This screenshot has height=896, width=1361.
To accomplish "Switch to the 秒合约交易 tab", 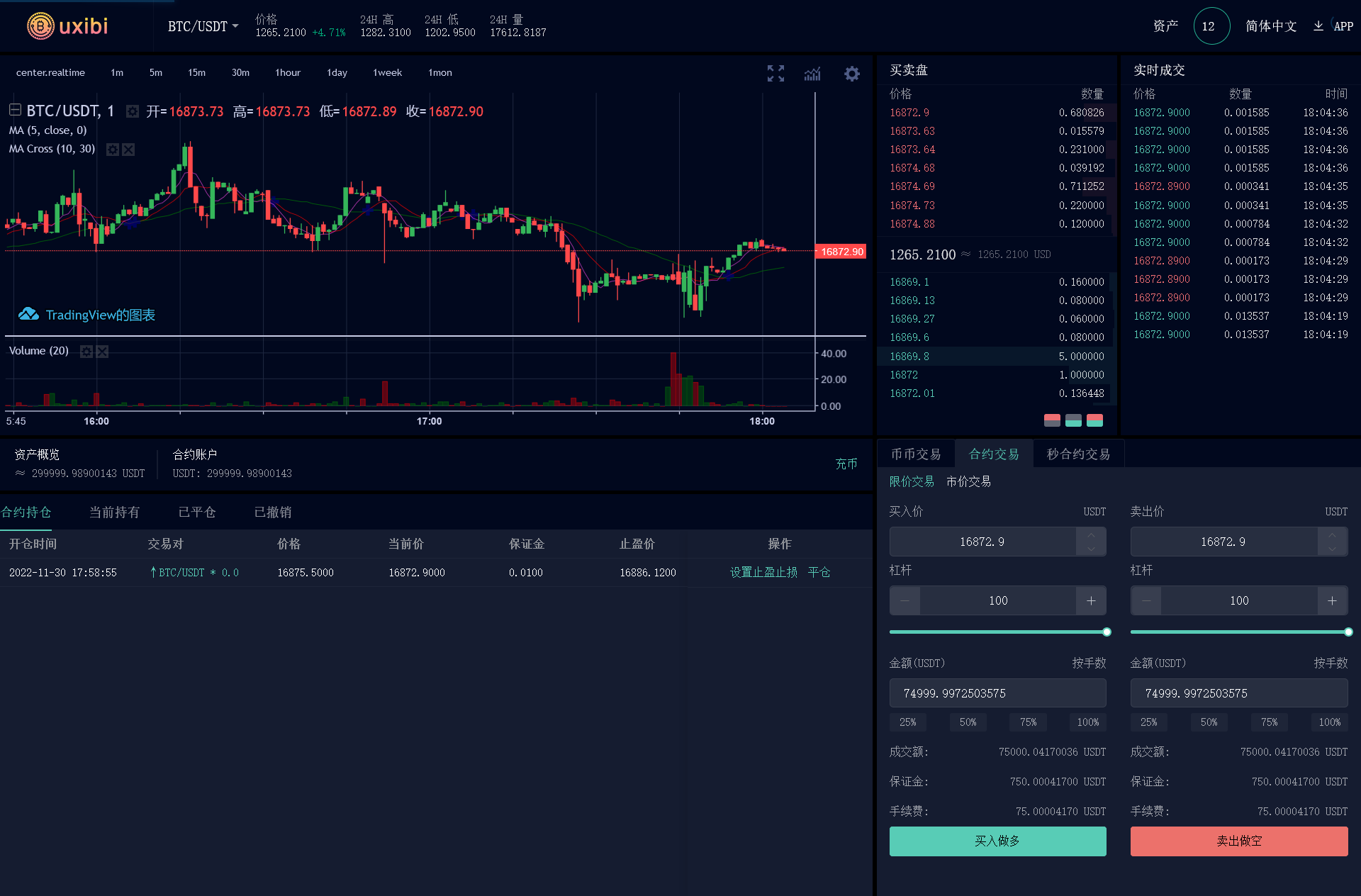I will pyautogui.click(x=1077, y=454).
